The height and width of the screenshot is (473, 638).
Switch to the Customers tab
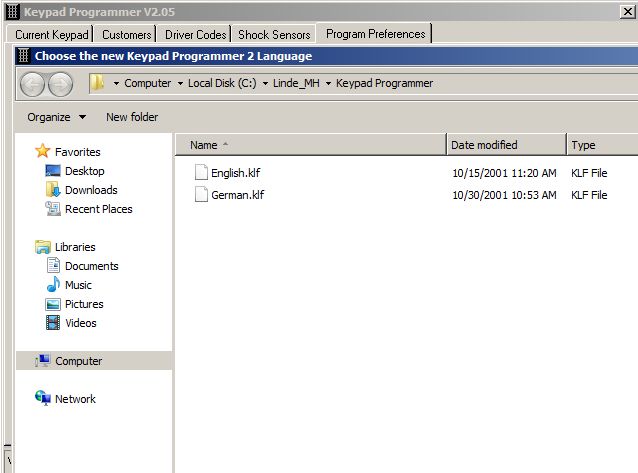127,35
